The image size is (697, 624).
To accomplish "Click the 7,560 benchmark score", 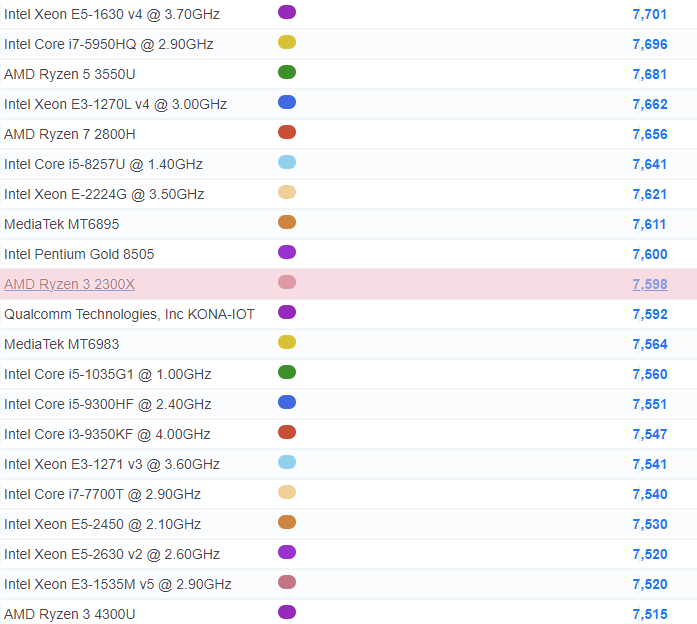I will click(x=650, y=374).
